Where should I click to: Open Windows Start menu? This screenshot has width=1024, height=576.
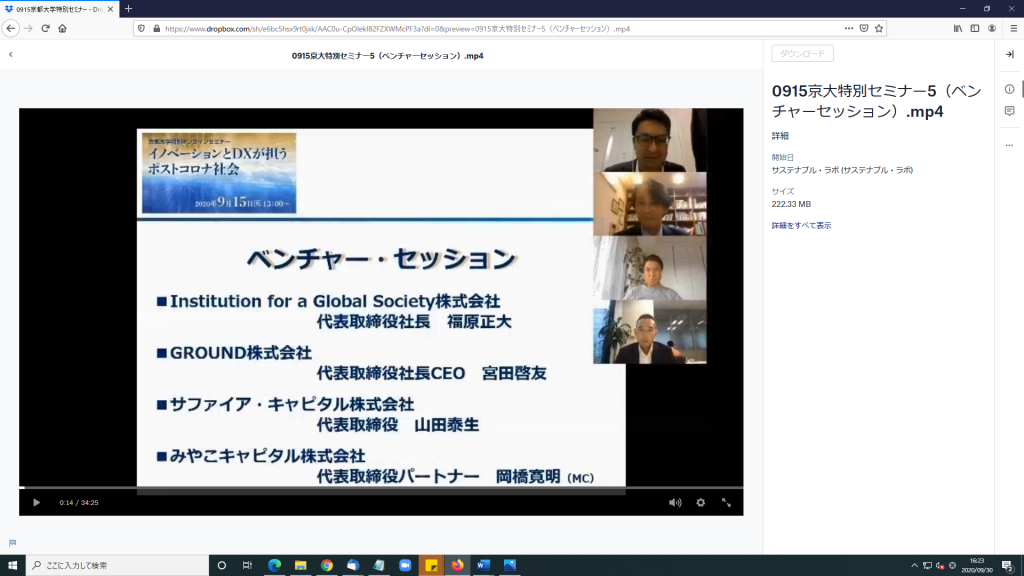pyautogui.click(x=12, y=565)
